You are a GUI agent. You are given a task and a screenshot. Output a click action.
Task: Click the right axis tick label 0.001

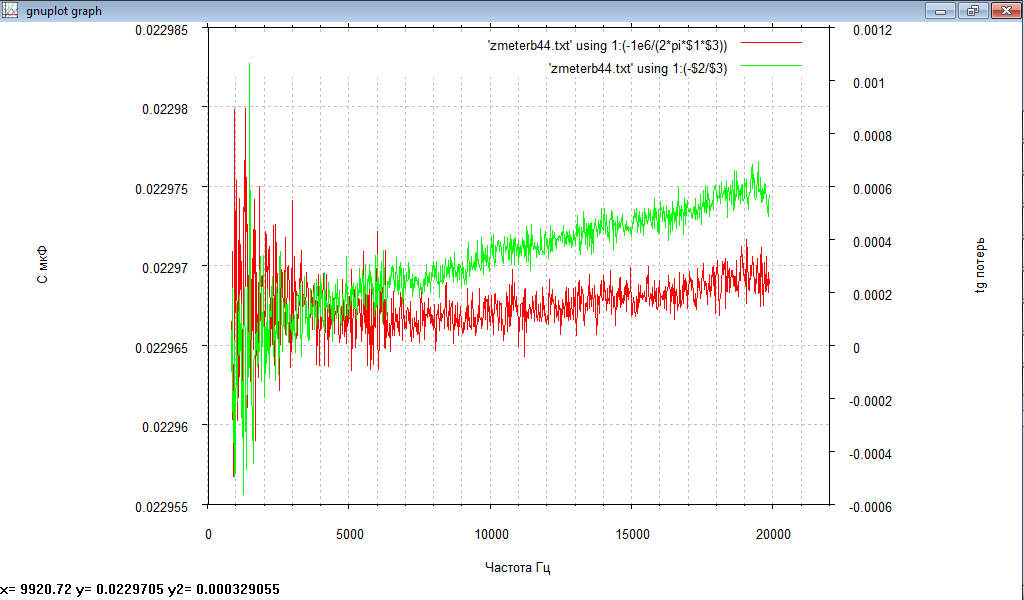pyautogui.click(x=869, y=83)
